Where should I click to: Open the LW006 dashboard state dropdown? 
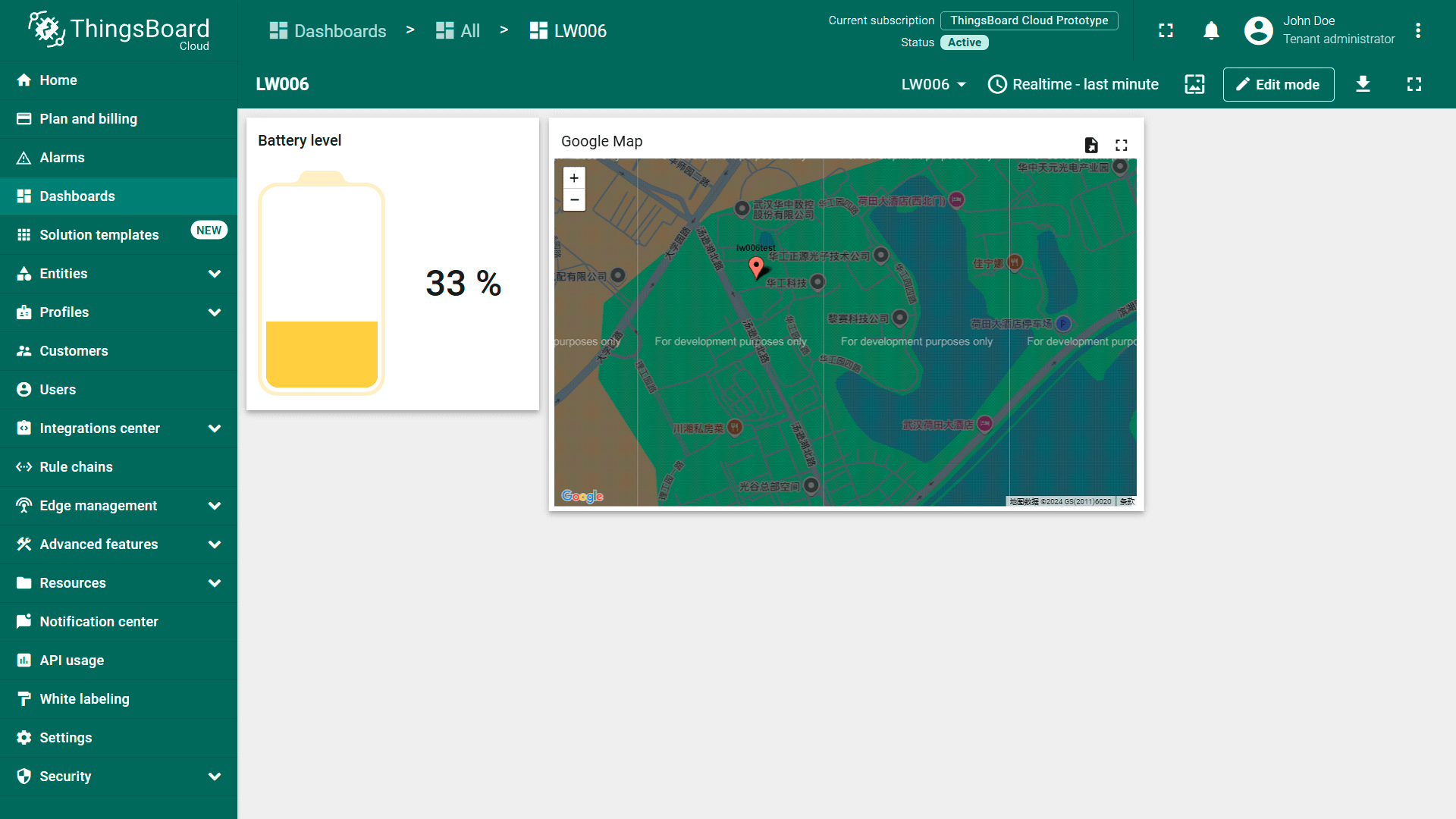[x=934, y=84]
